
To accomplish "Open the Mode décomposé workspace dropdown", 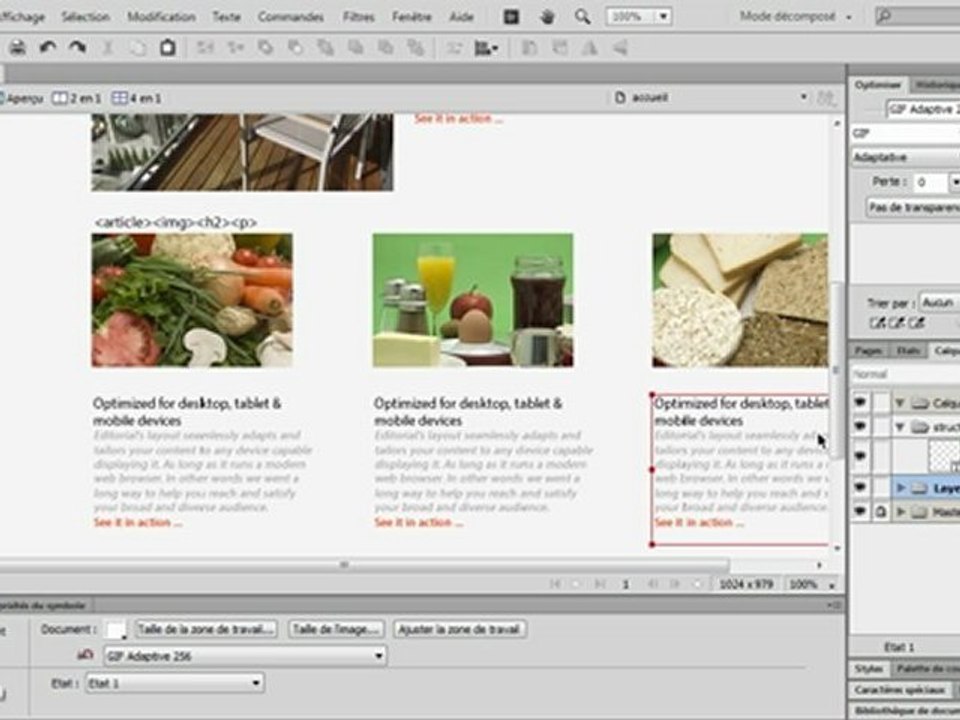I will (795, 17).
